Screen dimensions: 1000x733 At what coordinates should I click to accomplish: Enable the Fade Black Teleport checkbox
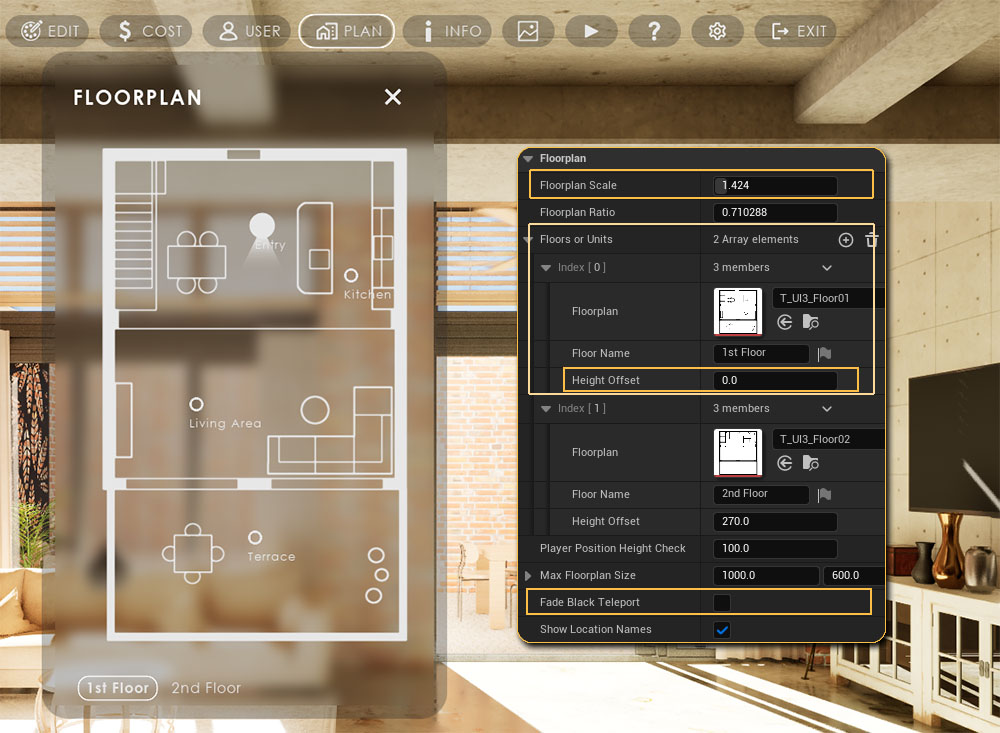[x=722, y=602]
